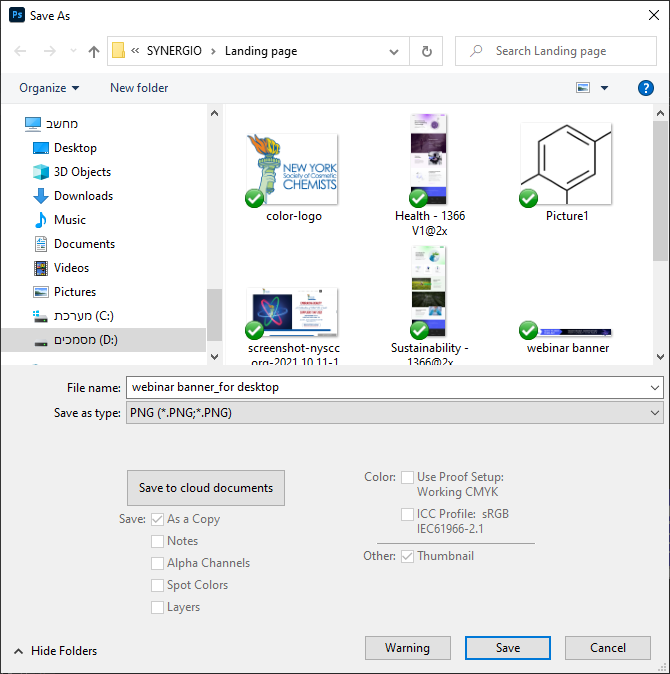Viewport: 670px width, 674px height.
Task: Open the recent locations dropdown arrow
Action: 73,51
